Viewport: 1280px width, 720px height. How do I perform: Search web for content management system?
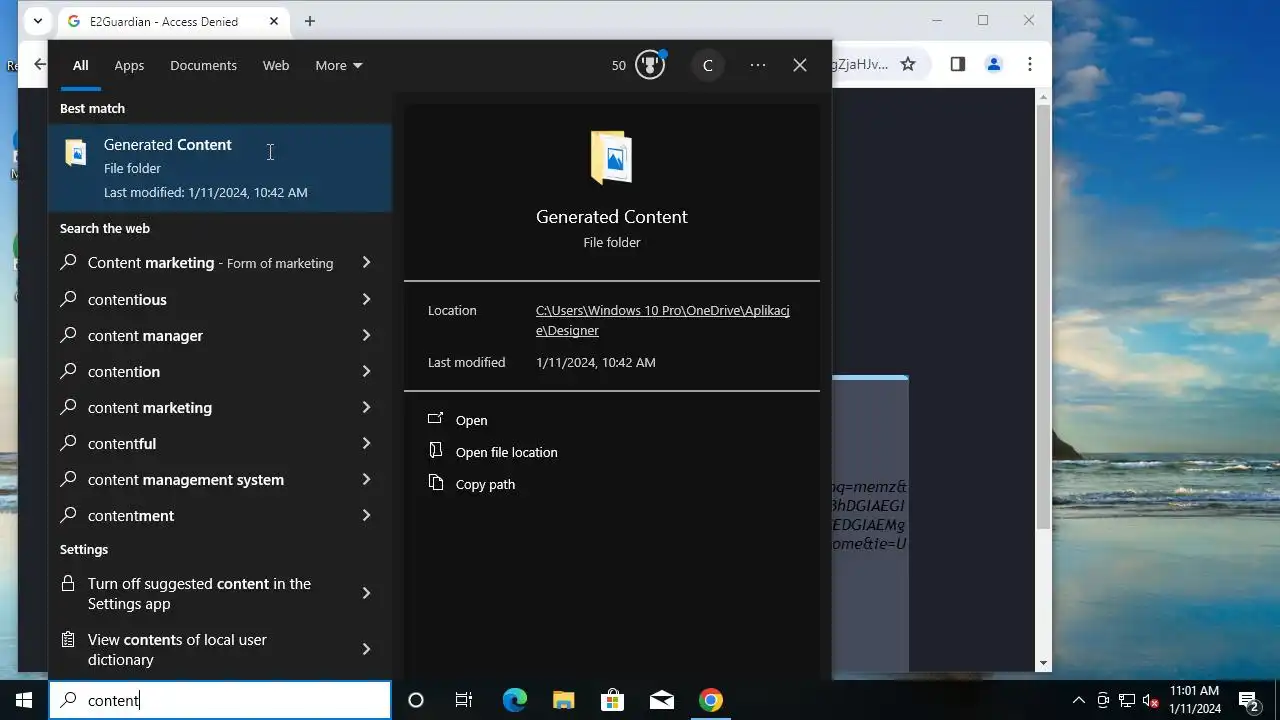click(220, 479)
